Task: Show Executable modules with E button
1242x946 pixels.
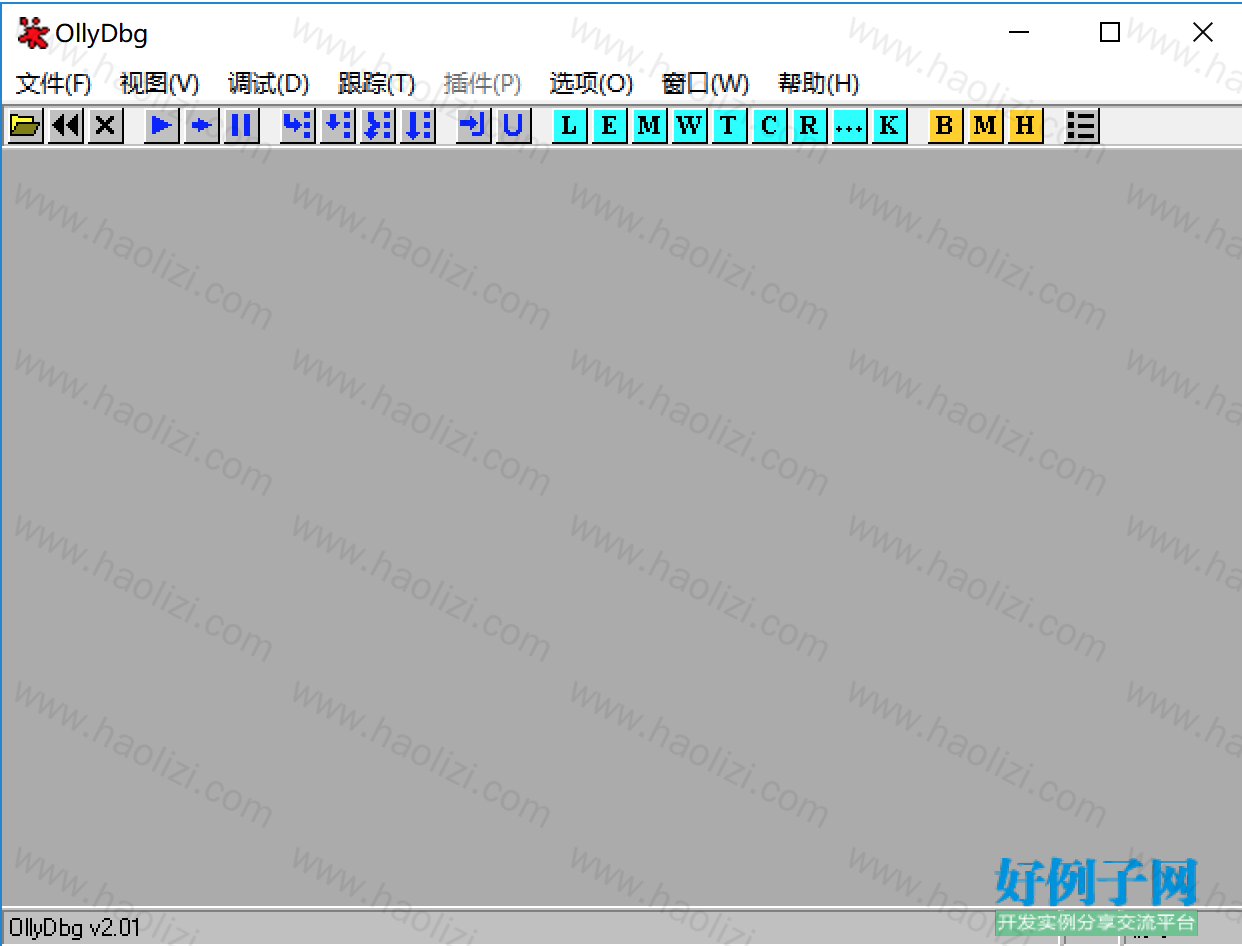Action: click(610, 126)
